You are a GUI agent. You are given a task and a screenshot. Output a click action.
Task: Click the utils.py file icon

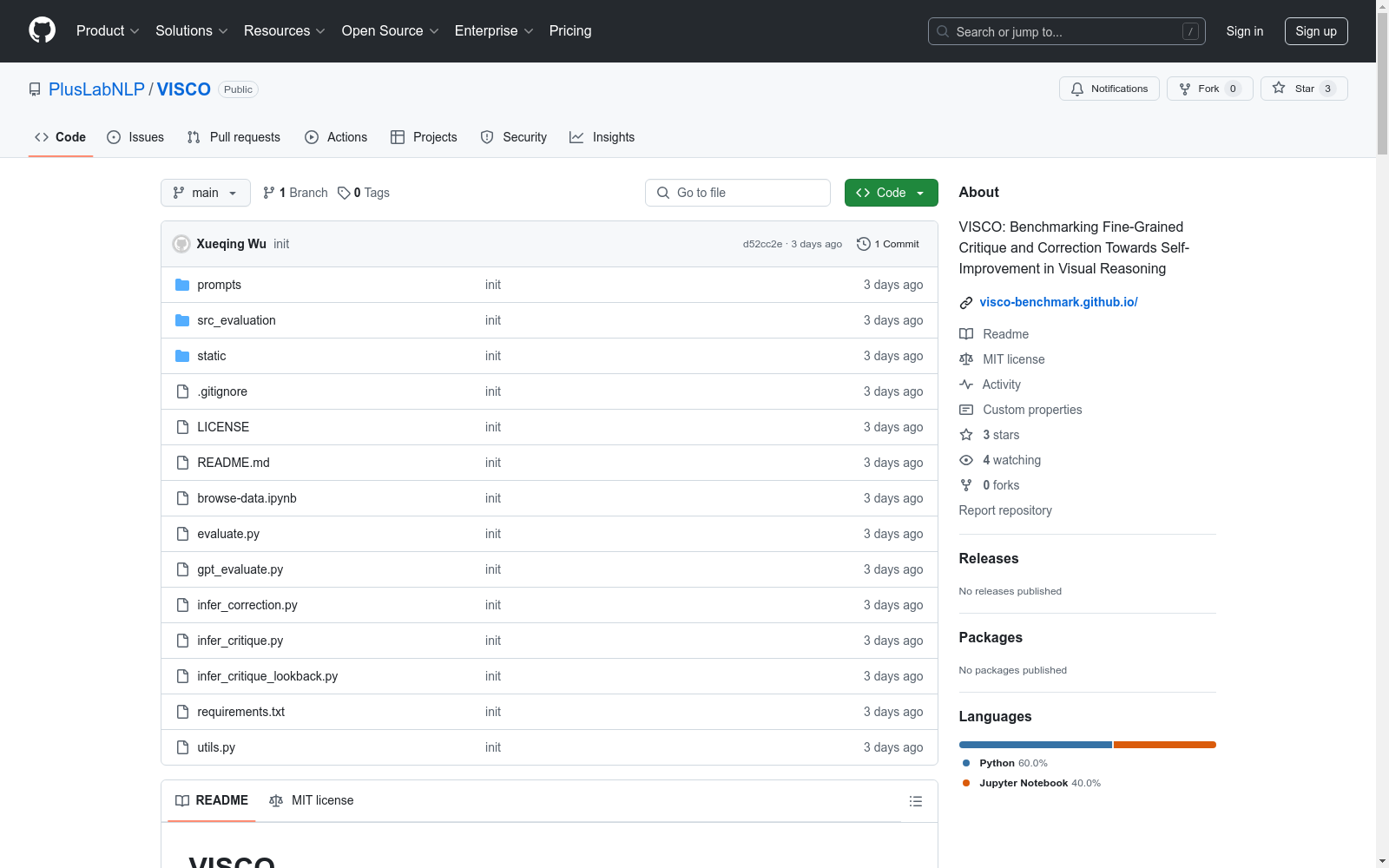[x=182, y=747]
